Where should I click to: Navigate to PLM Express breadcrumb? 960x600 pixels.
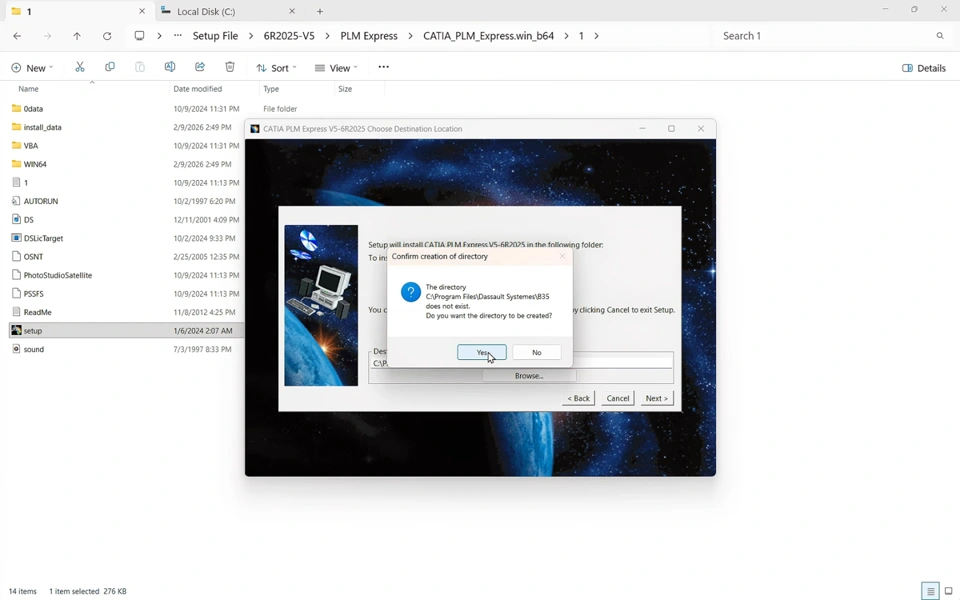coord(369,36)
